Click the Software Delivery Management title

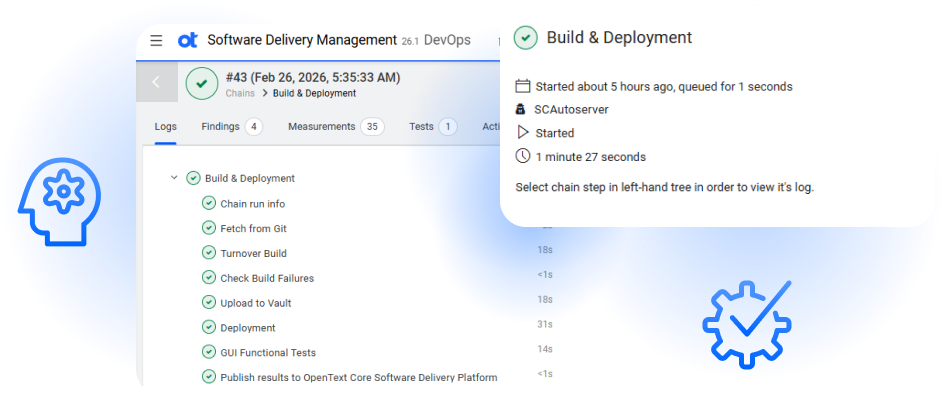pos(302,40)
